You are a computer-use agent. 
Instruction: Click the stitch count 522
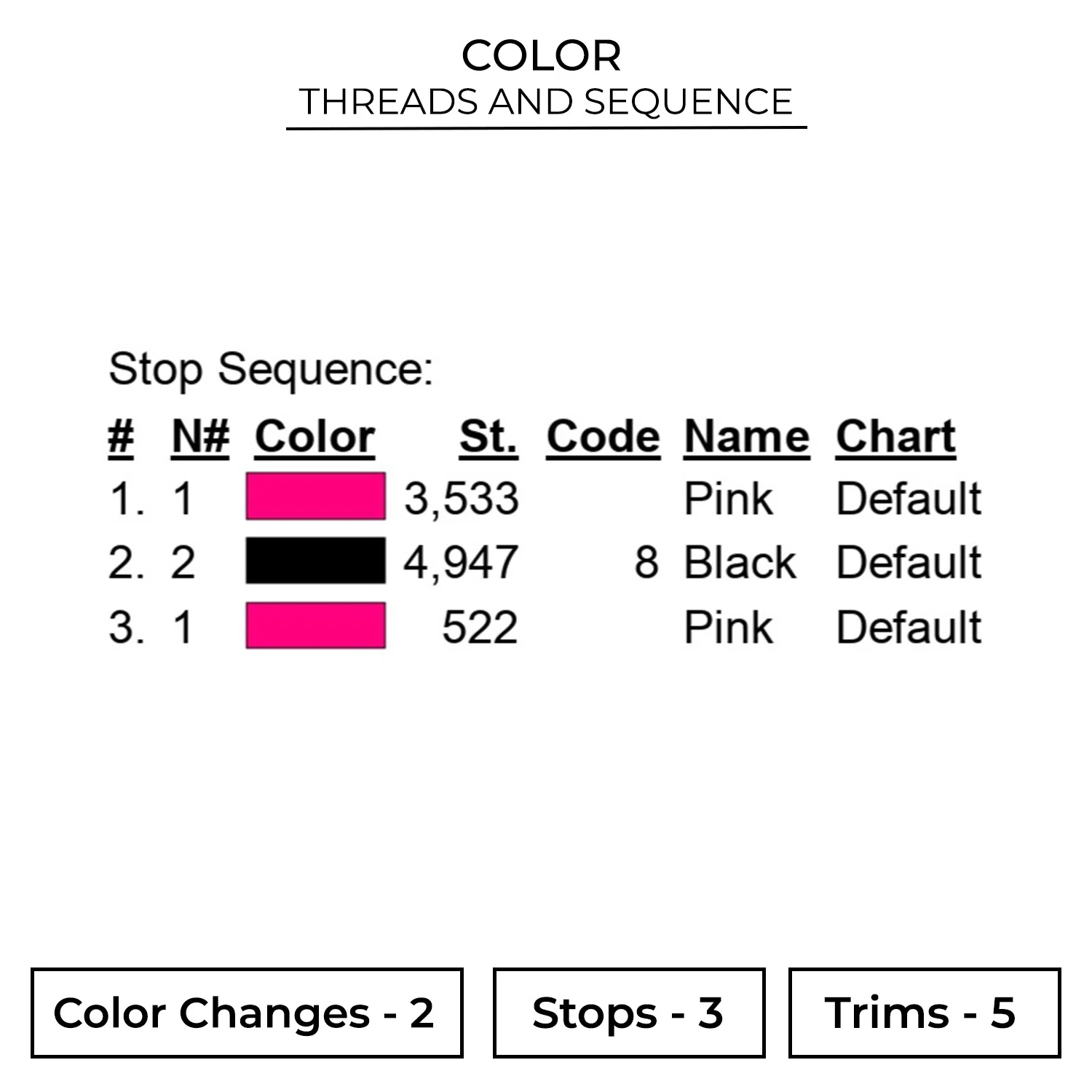pos(480,627)
